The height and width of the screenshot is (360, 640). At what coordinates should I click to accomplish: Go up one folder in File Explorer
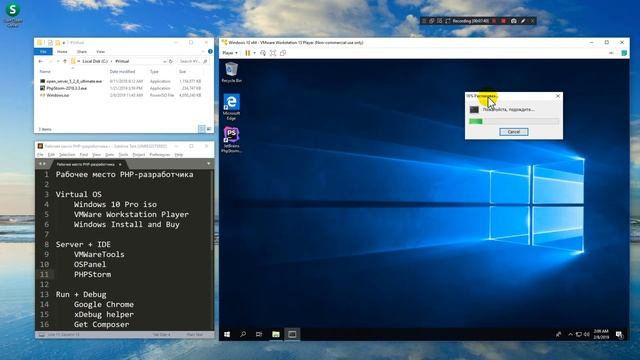coord(65,61)
